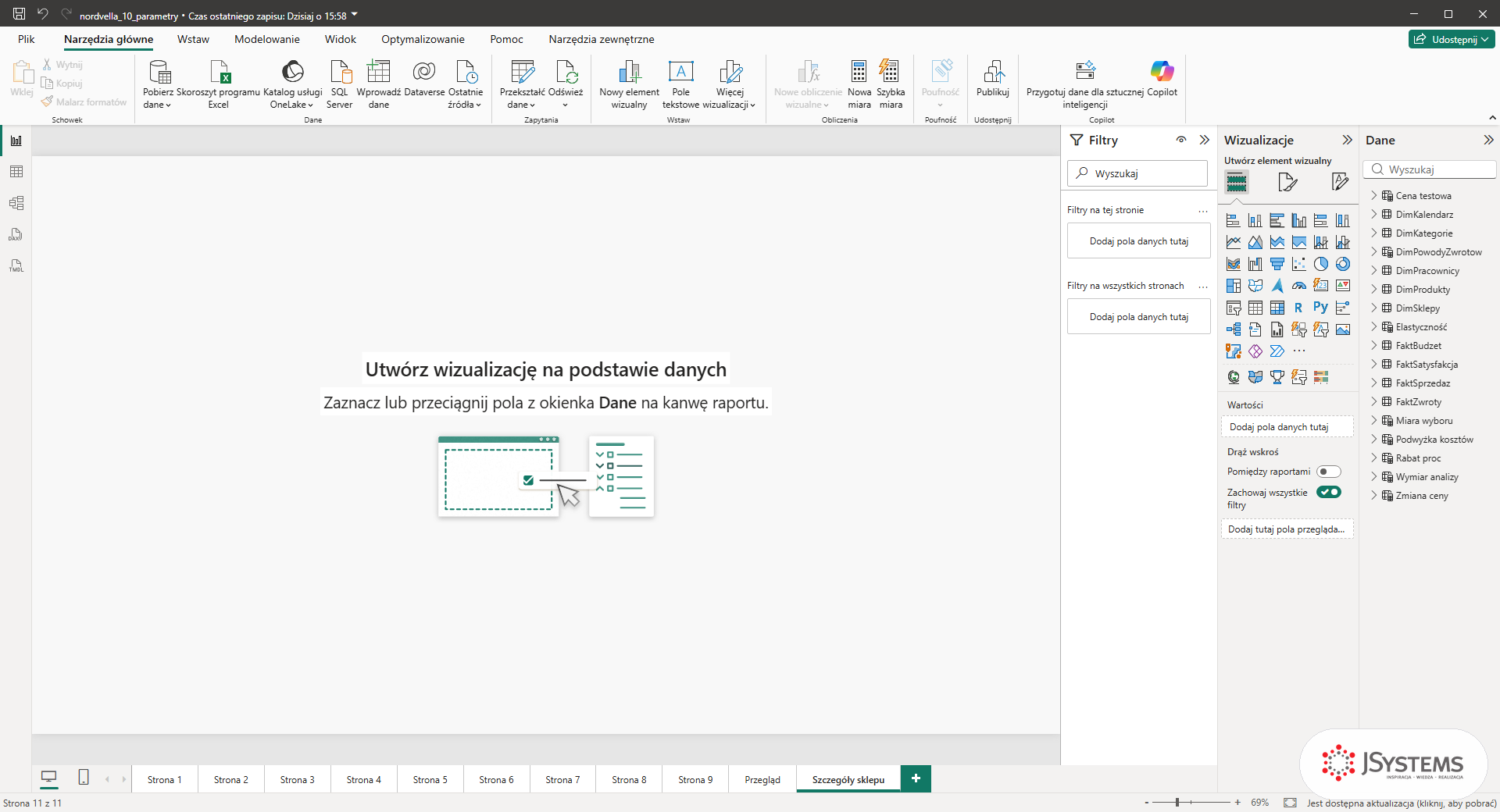Create a Nowa miara measure
This screenshot has height=812, width=1500.
(x=859, y=84)
